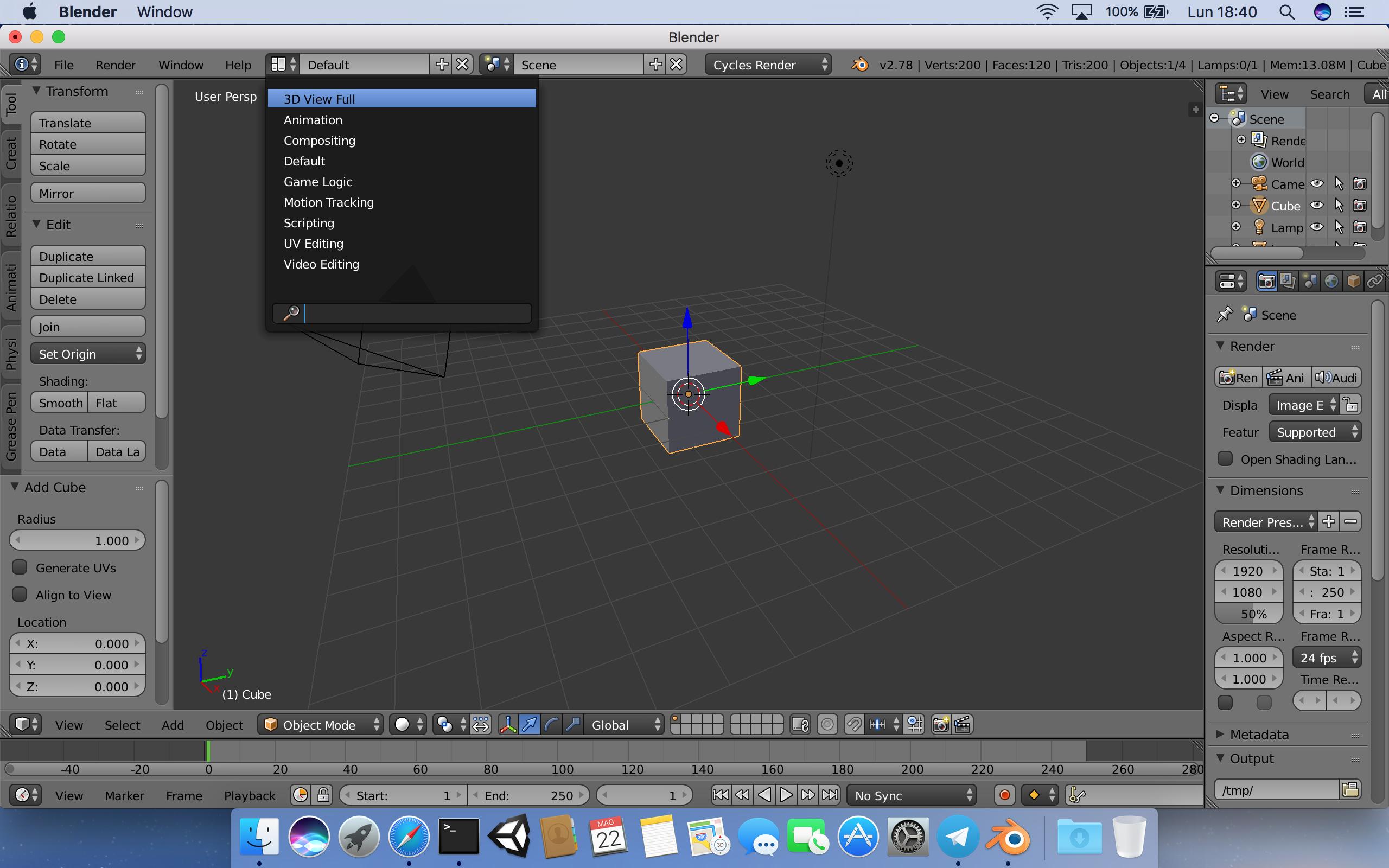Click the Smooth shading button
Image resolution: width=1389 pixels, height=868 pixels.
[59, 403]
